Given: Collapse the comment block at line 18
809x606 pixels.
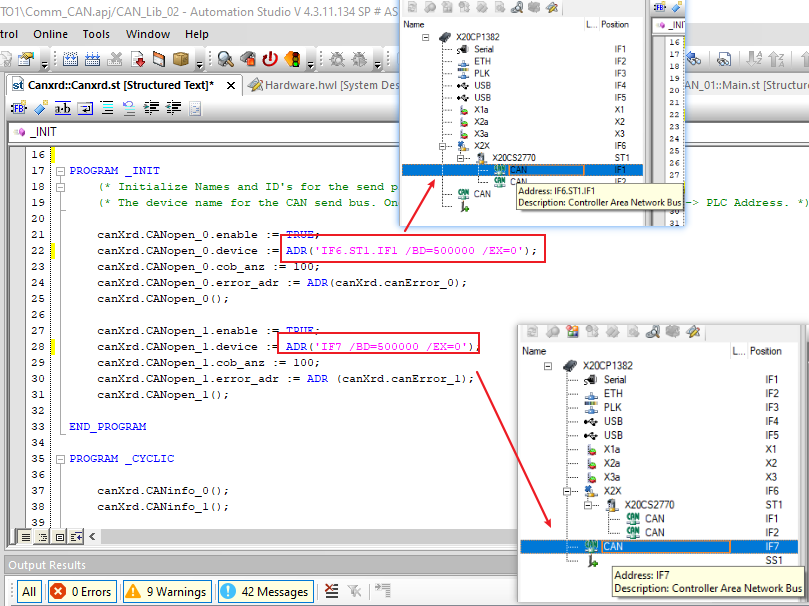Looking at the screenshot, I should (x=60, y=187).
